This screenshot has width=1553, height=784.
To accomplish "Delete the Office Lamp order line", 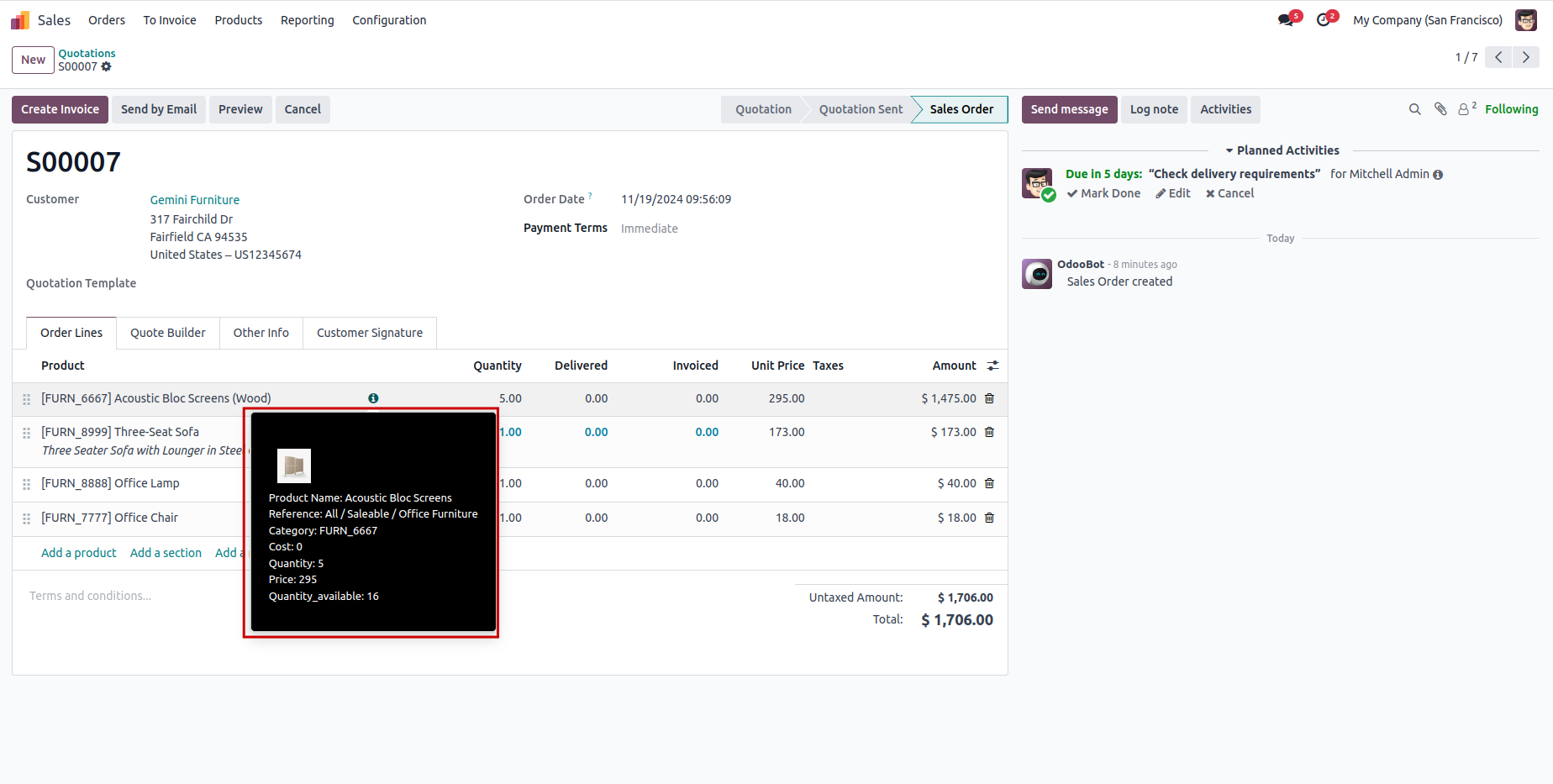I will coord(989,483).
